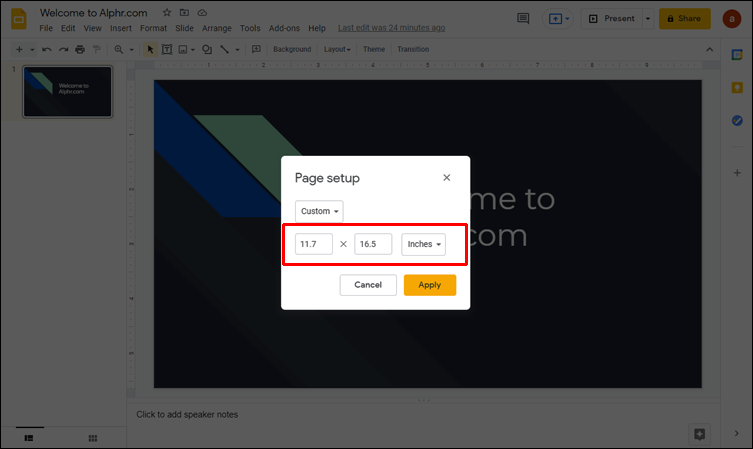Redo the last action
This screenshot has width=753, height=449.
click(x=63, y=49)
